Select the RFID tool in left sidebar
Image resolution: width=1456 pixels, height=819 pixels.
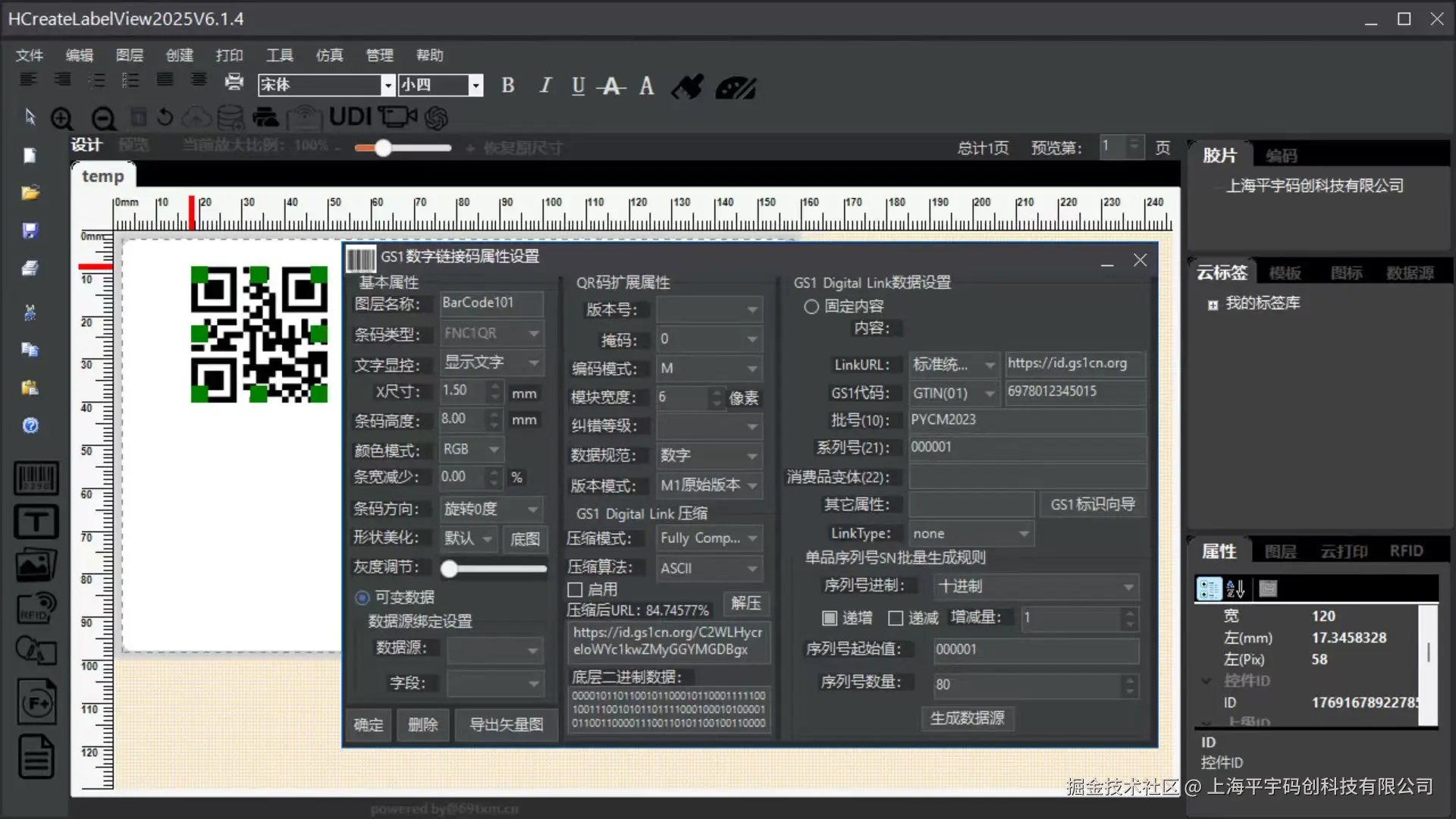(x=36, y=608)
